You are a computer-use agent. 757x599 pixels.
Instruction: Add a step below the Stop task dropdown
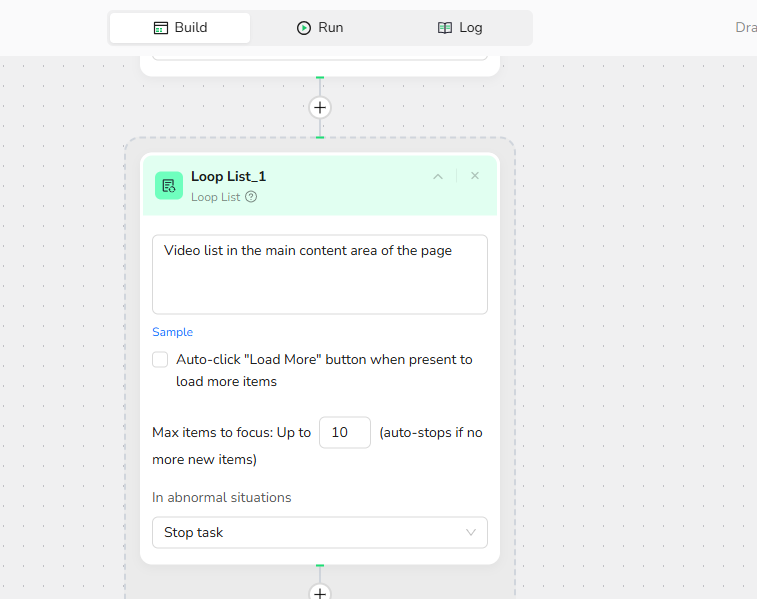(x=320, y=592)
